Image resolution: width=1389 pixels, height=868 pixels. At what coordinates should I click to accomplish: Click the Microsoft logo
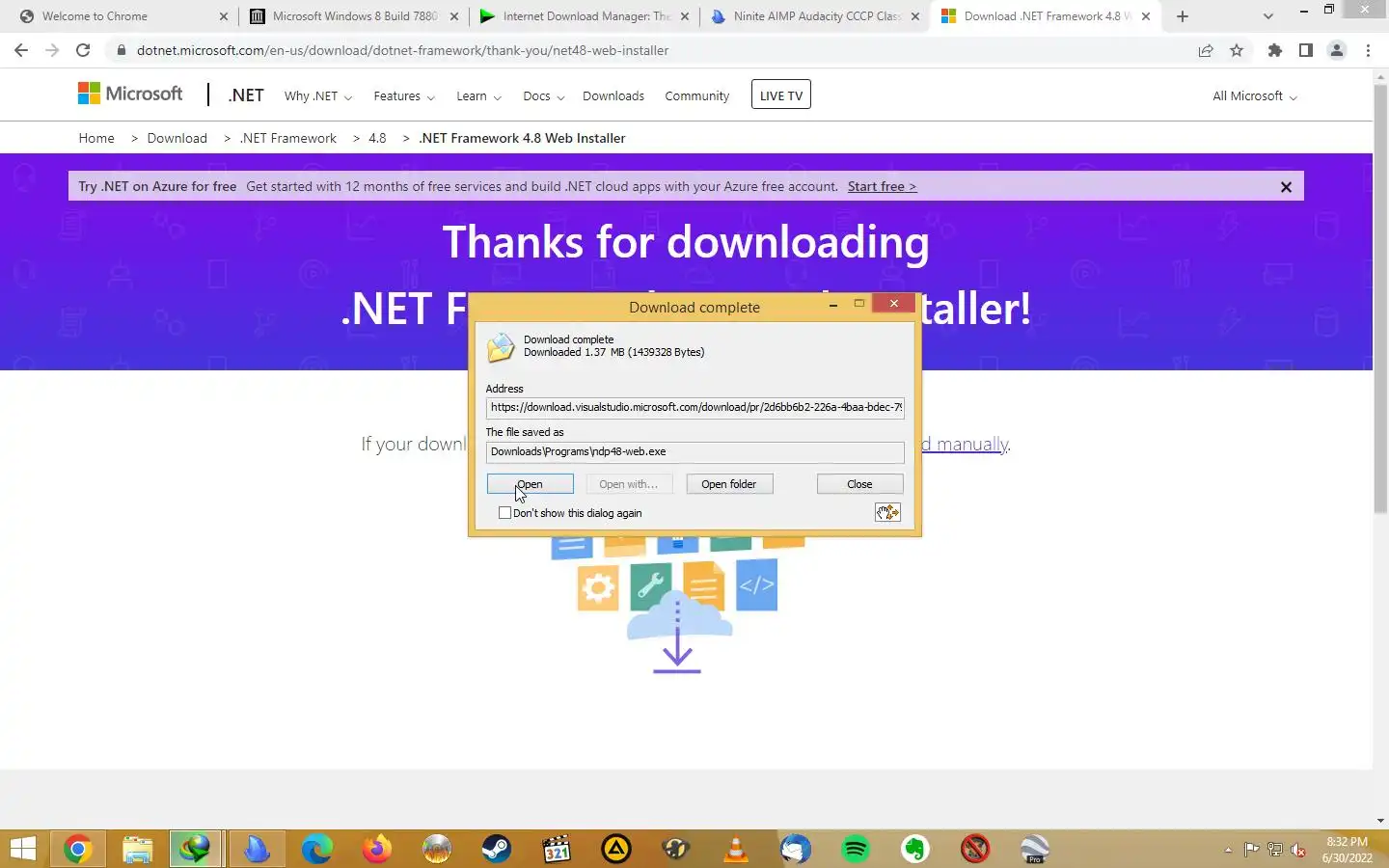130,94
